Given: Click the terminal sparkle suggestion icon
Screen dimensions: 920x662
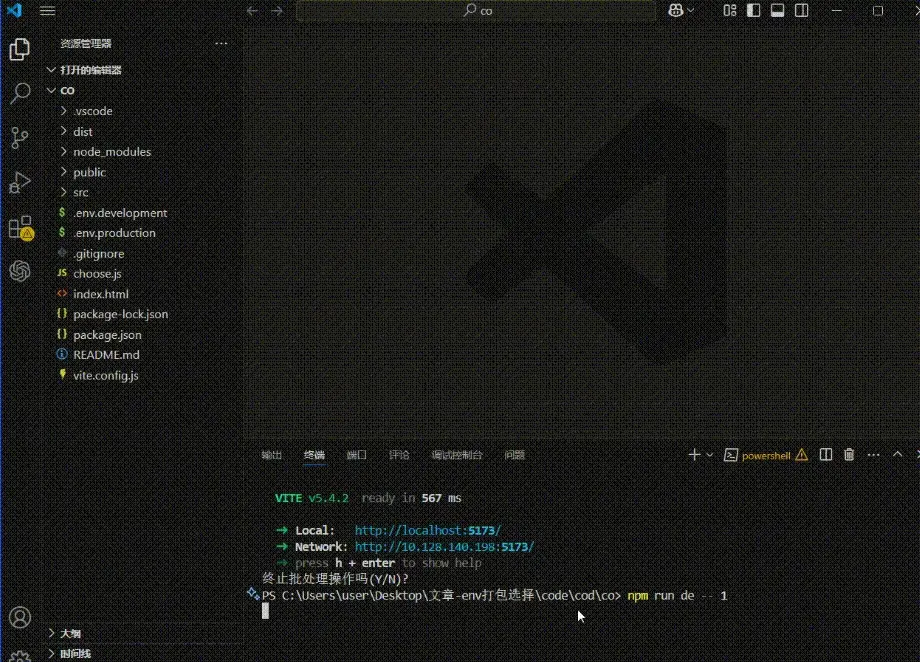Looking at the screenshot, I should coord(252,593).
